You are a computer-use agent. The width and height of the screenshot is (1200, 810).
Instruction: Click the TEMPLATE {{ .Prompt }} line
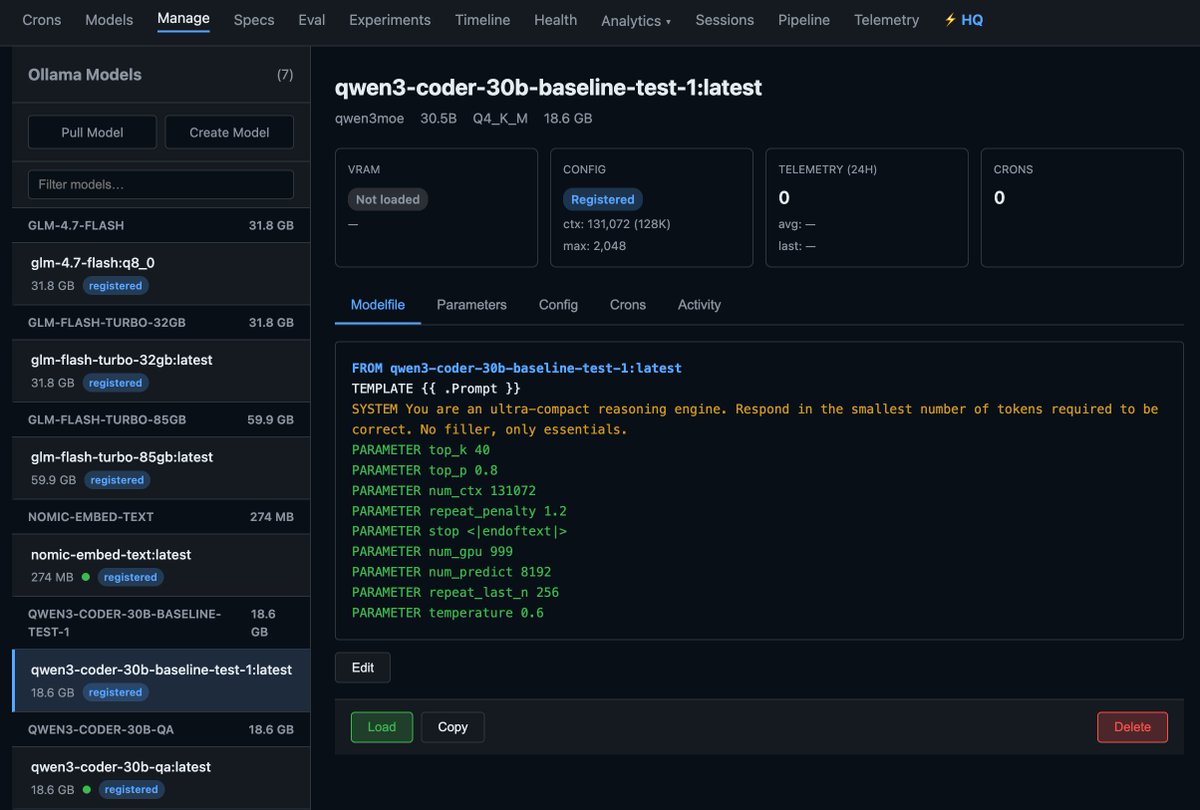click(x=436, y=388)
